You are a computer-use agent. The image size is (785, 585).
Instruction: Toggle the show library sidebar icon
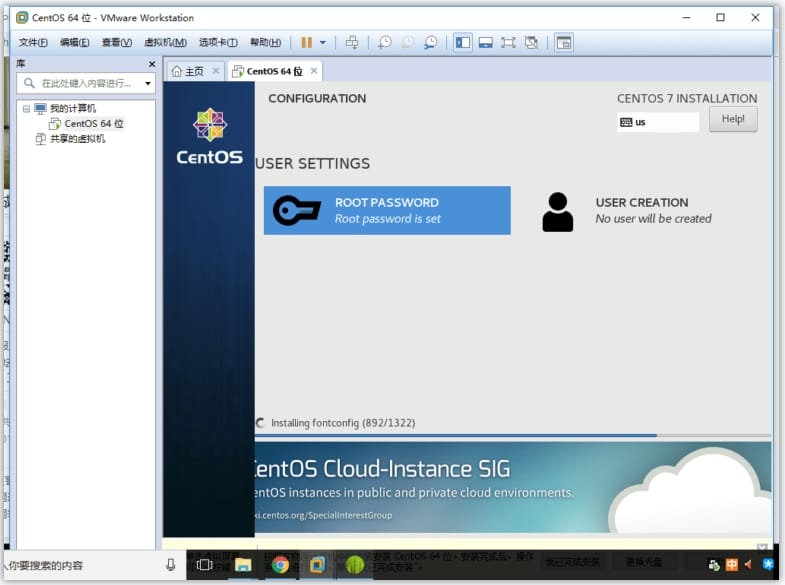tap(462, 42)
